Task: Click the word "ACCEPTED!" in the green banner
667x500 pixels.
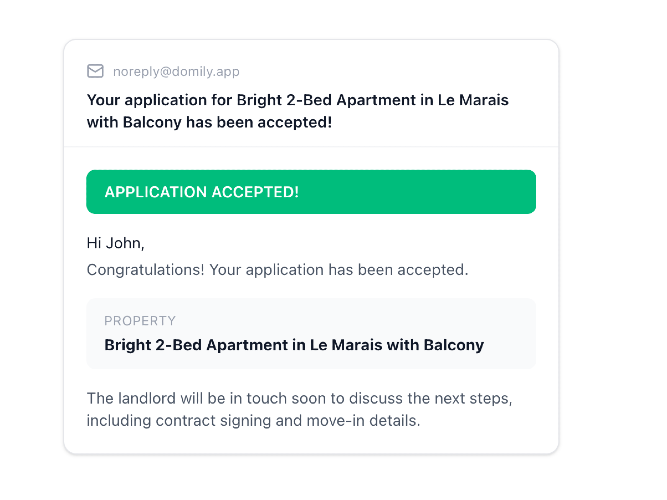Action: click(x=256, y=192)
